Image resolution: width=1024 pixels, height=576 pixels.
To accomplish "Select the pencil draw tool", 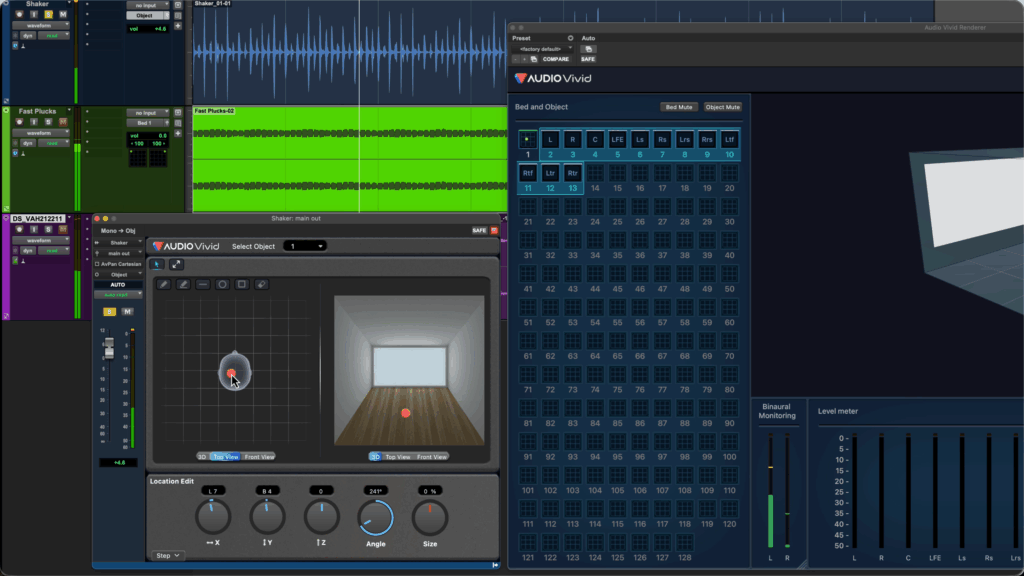I will [164, 285].
